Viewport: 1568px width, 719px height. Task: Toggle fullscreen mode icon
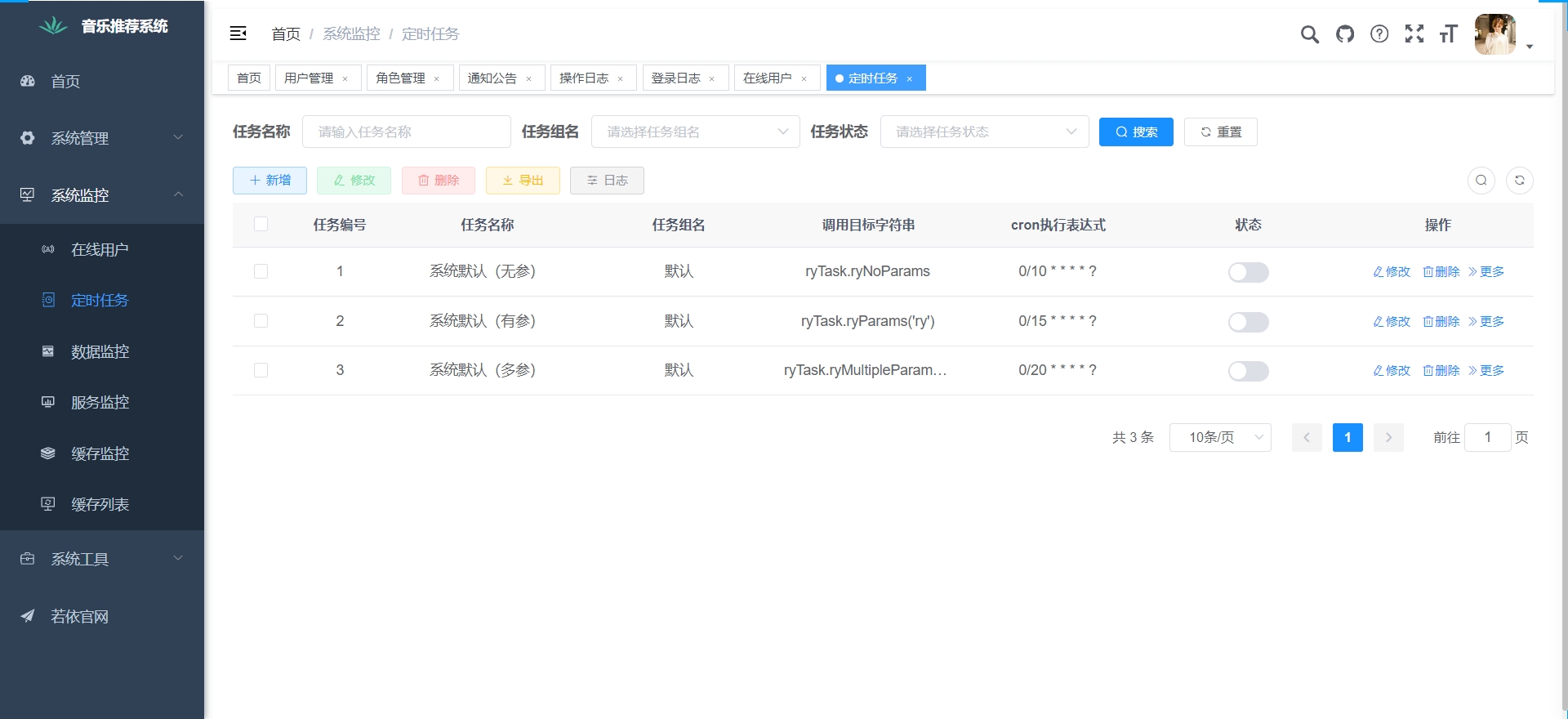1414,34
